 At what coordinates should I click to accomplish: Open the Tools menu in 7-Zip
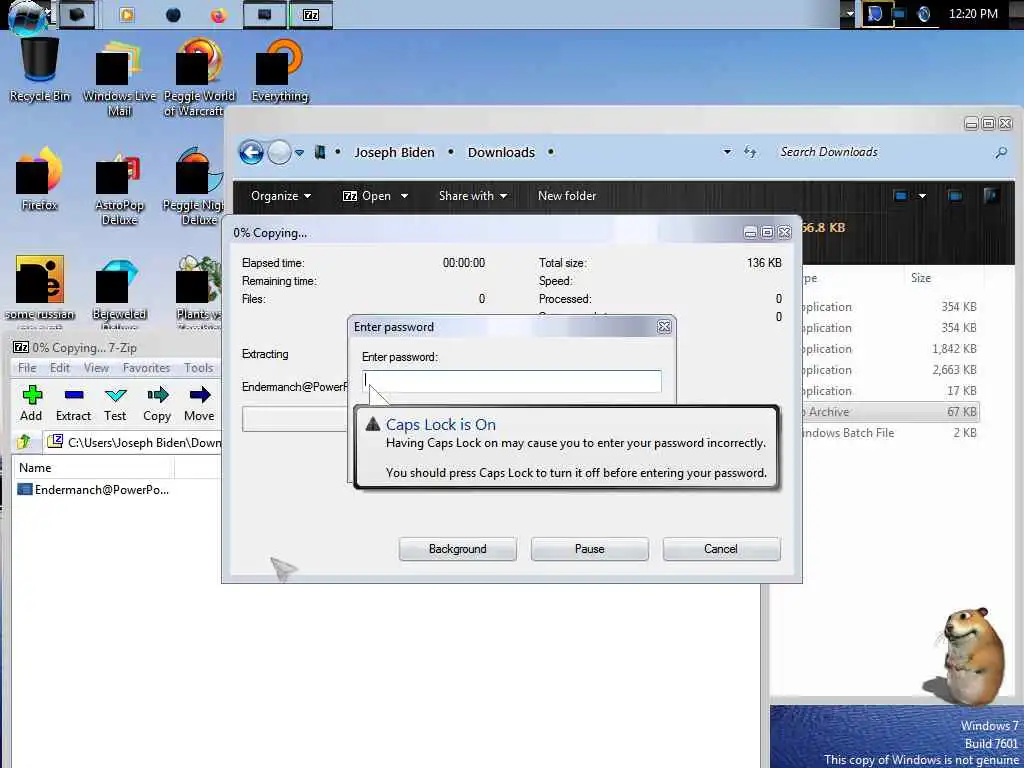pyautogui.click(x=199, y=368)
